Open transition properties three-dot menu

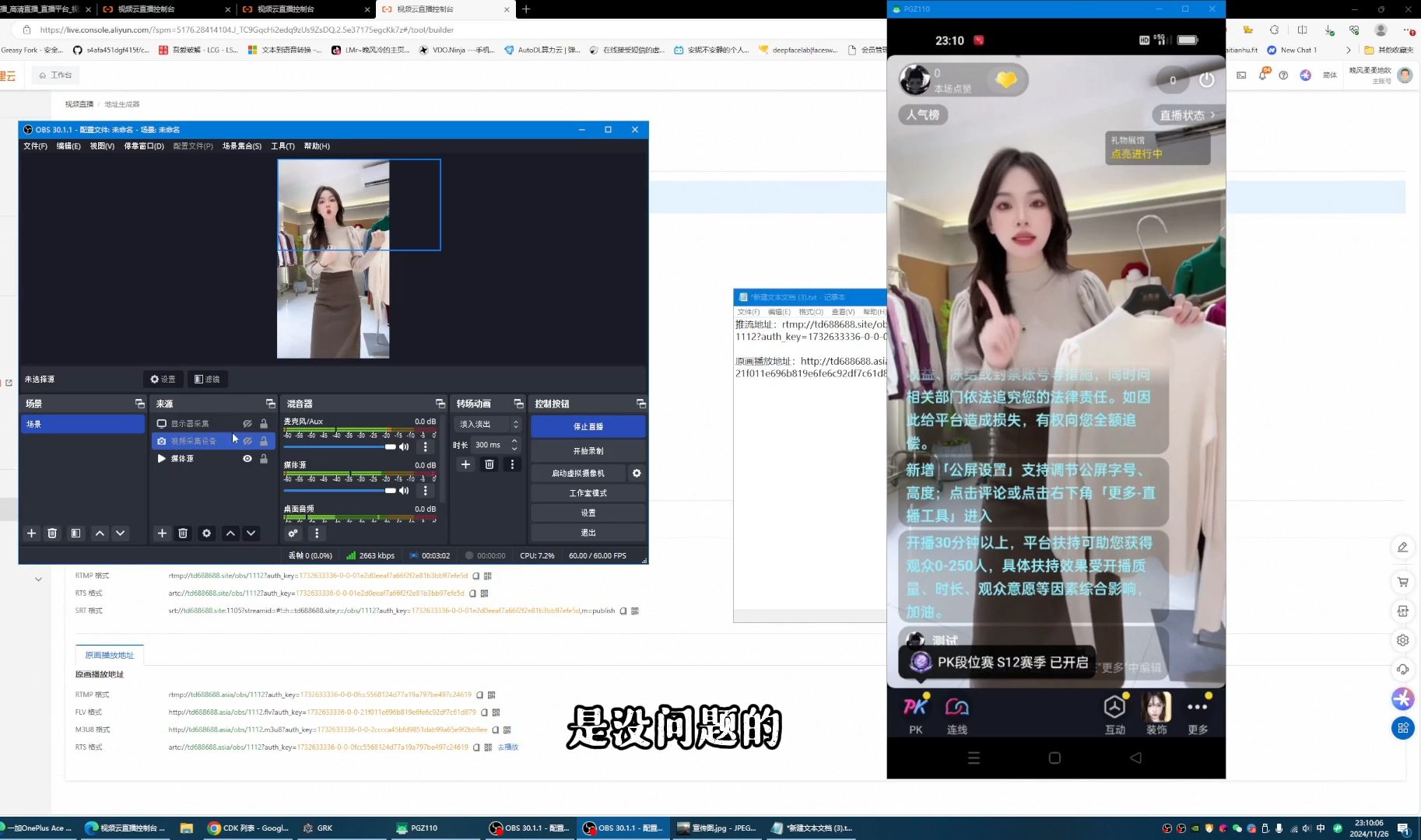coord(512,464)
